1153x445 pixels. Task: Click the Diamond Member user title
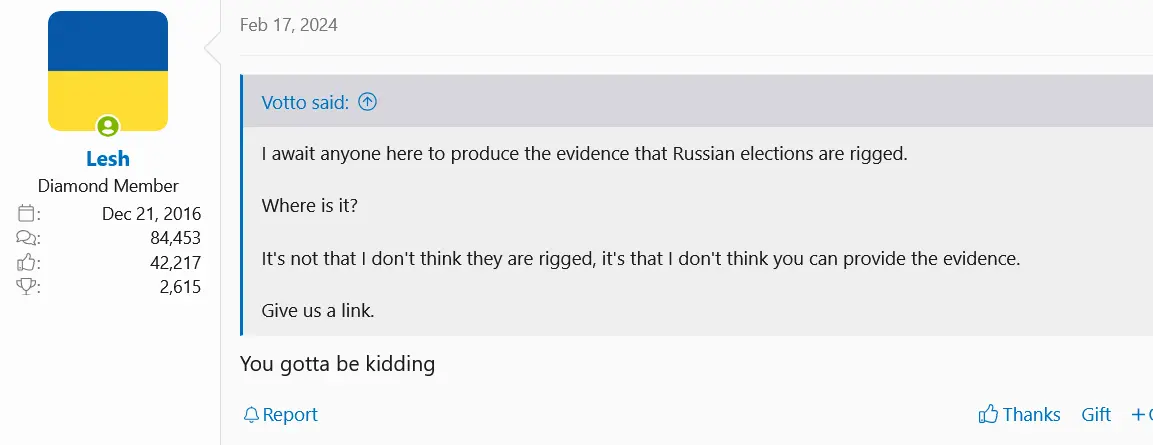click(x=108, y=186)
